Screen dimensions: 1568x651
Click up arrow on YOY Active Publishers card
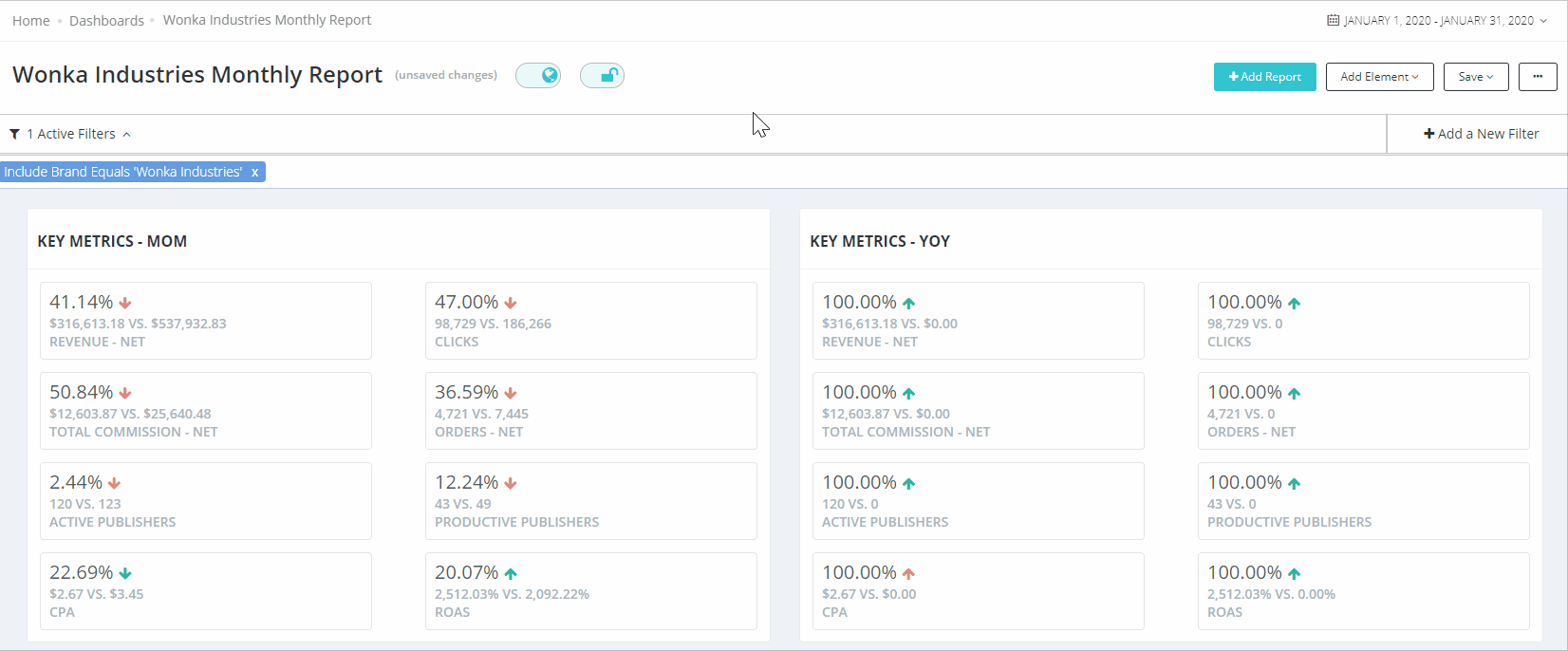(x=908, y=483)
